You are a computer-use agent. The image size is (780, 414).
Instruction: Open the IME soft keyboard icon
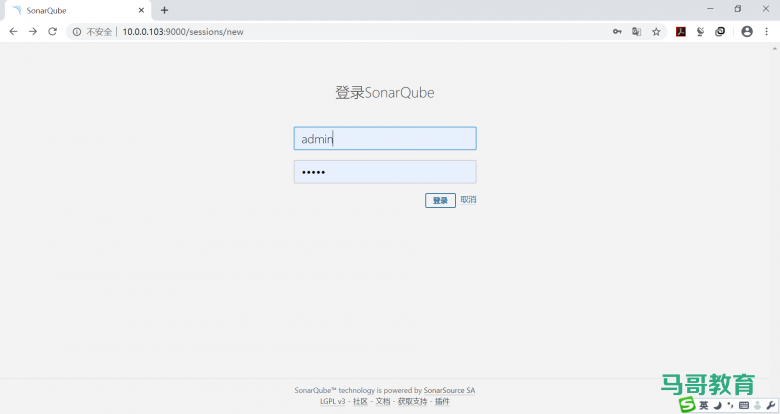pyautogui.click(x=744, y=405)
